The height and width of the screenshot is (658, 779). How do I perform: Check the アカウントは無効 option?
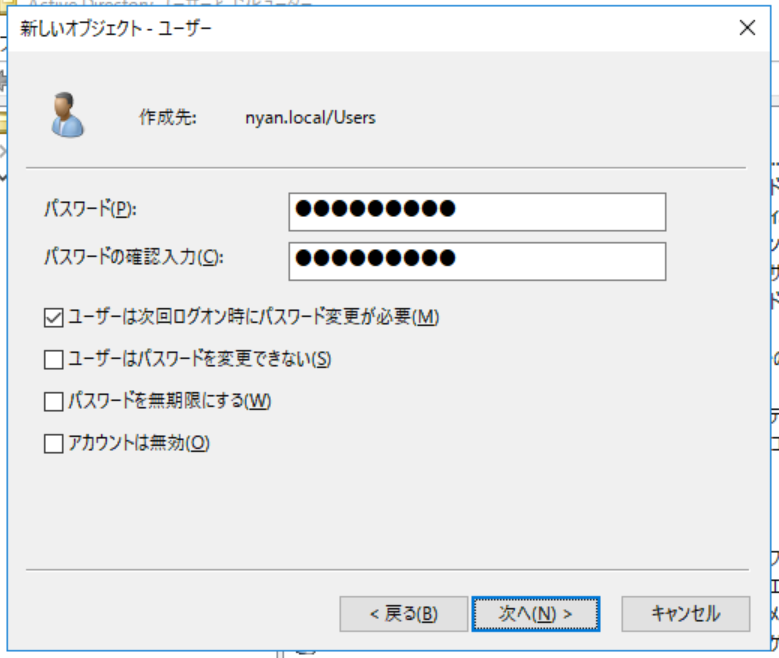54,444
